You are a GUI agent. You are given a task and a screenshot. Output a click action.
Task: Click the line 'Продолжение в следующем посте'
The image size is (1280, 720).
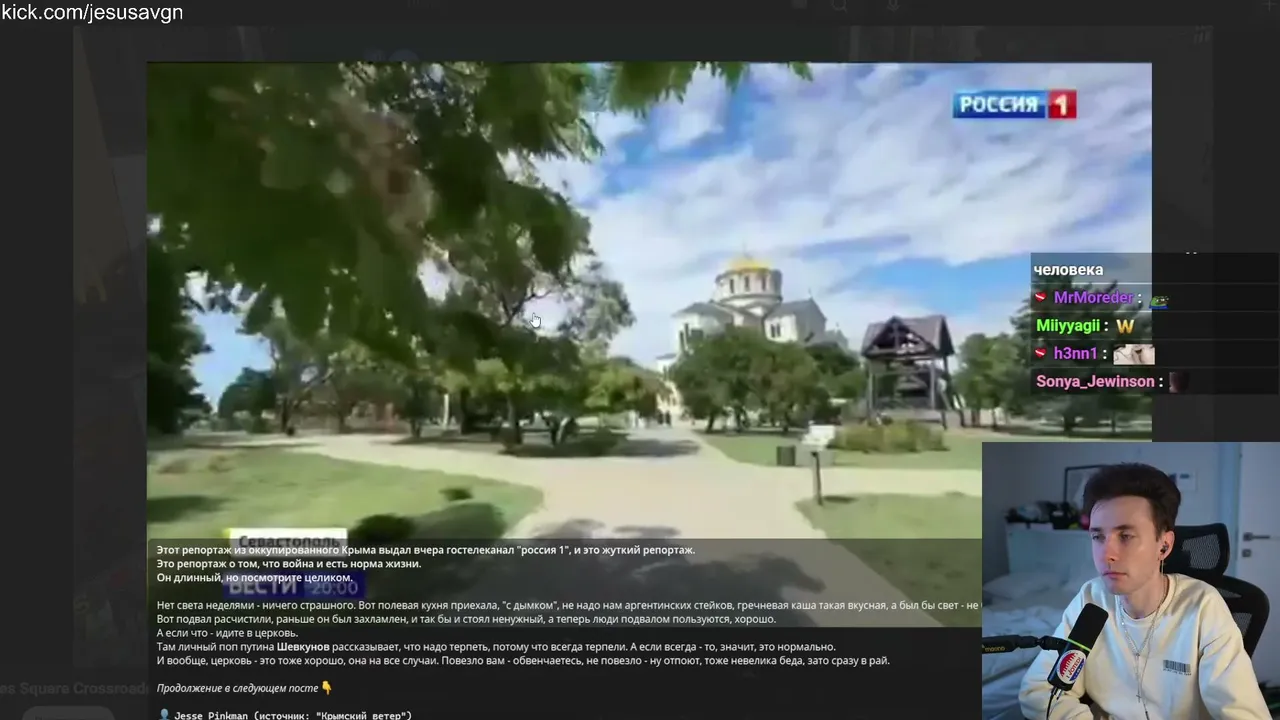coord(236,688)
